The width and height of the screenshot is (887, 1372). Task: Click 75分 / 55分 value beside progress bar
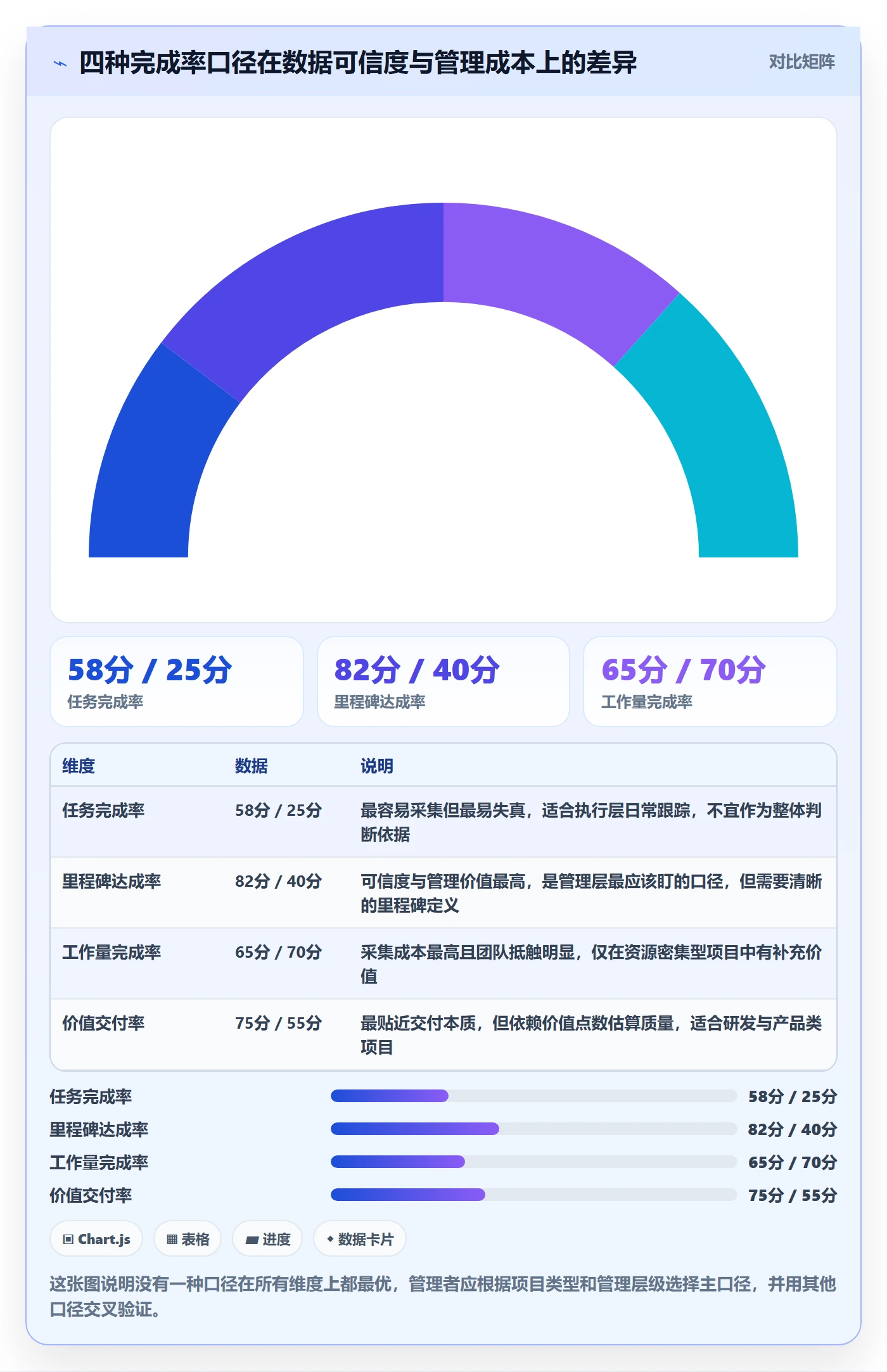[x=793, y=1195]
